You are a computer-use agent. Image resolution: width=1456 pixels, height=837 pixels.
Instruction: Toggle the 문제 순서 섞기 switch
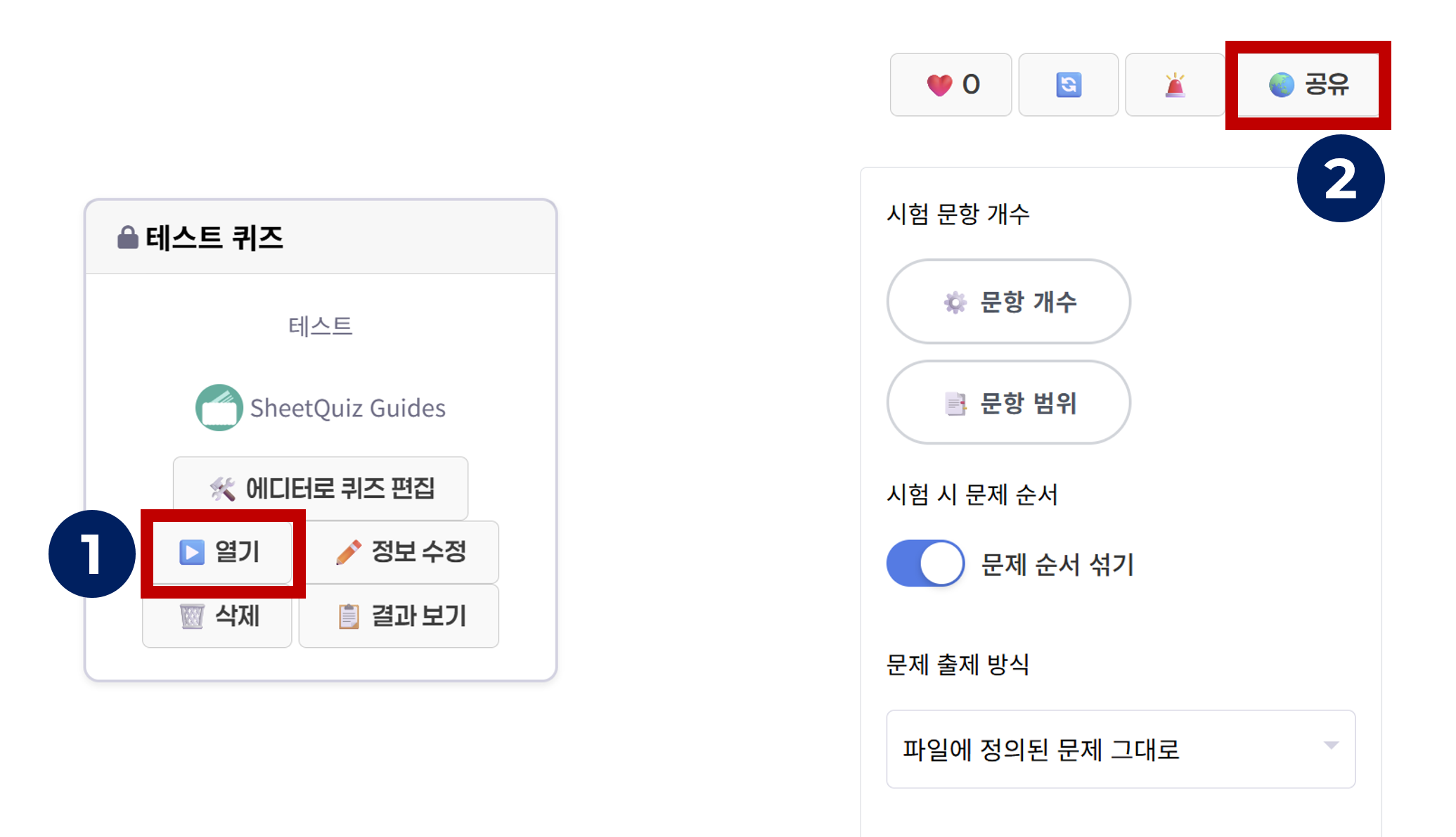925,563
